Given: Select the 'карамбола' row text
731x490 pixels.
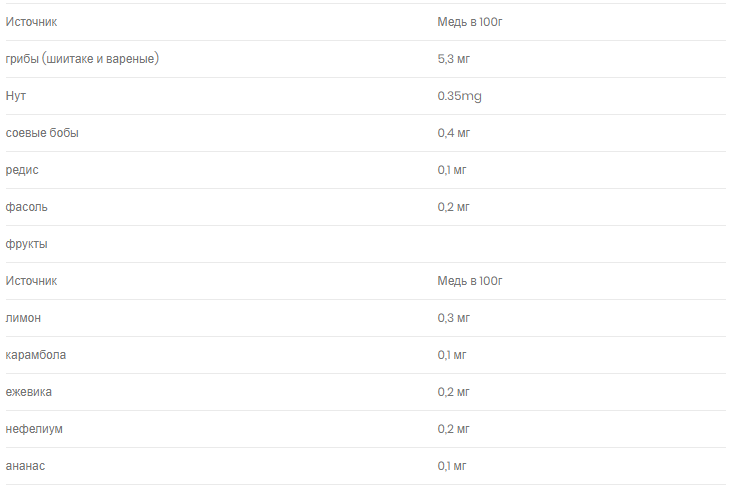Looking at the screenshot, I should (x=36, y=355).
